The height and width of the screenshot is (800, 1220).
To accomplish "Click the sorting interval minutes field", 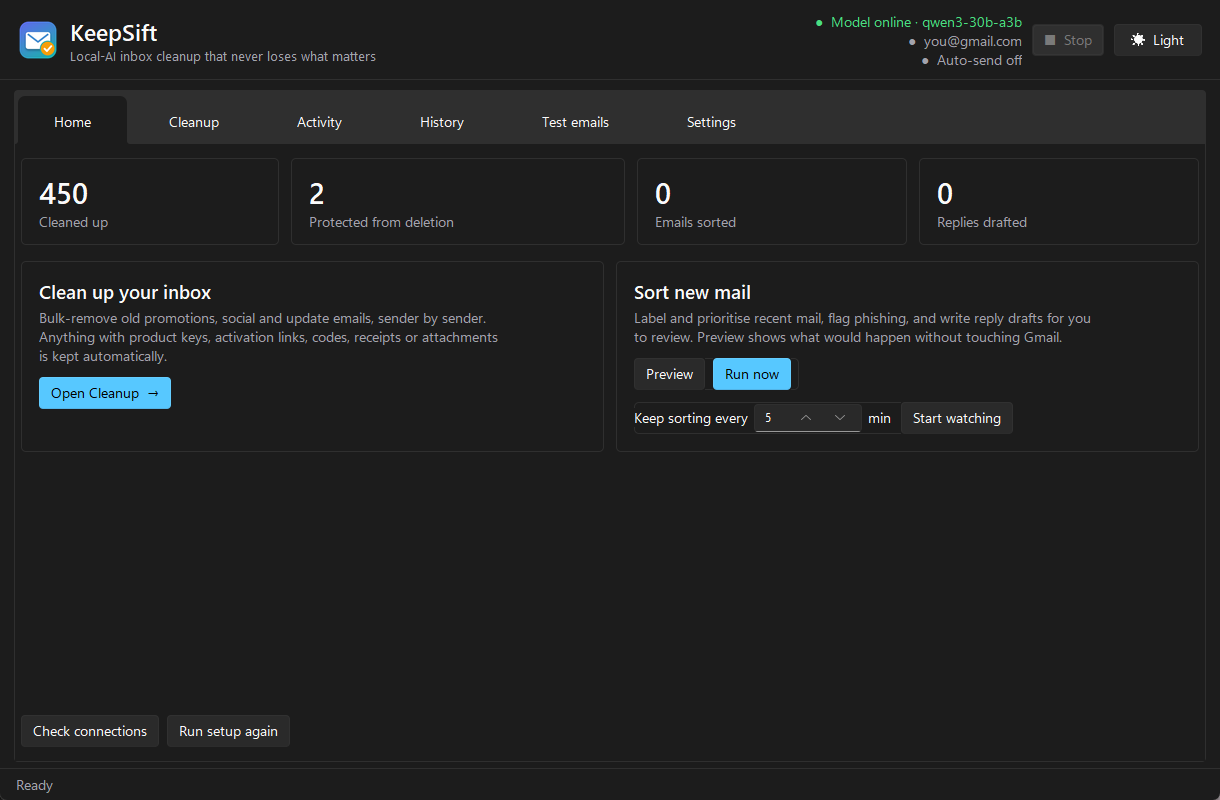I will point(808,418).
